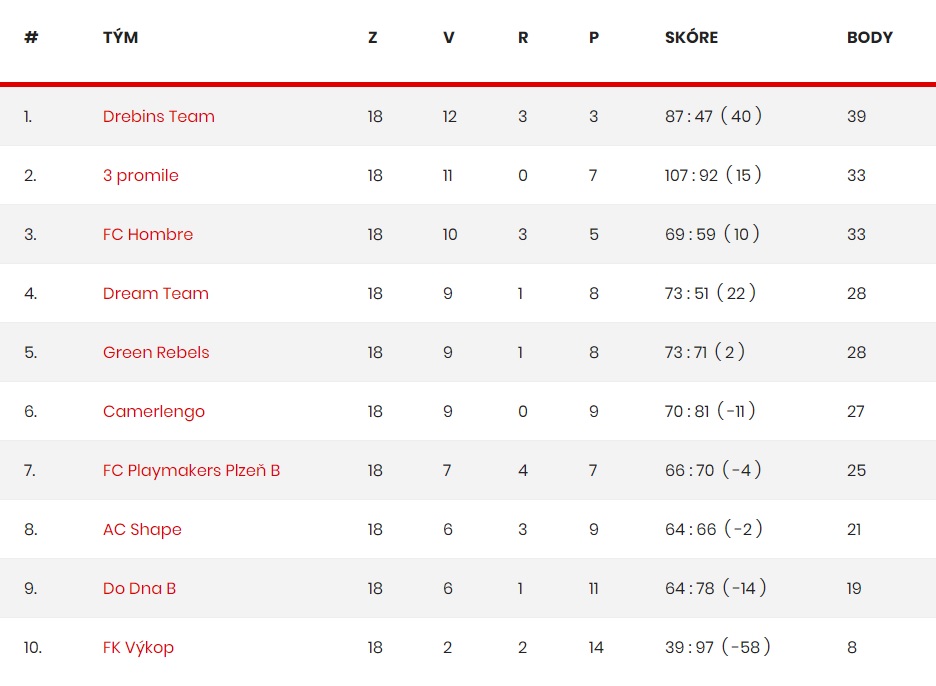
Task: Select the Green Rebels link
Action: tap(156, 352)
